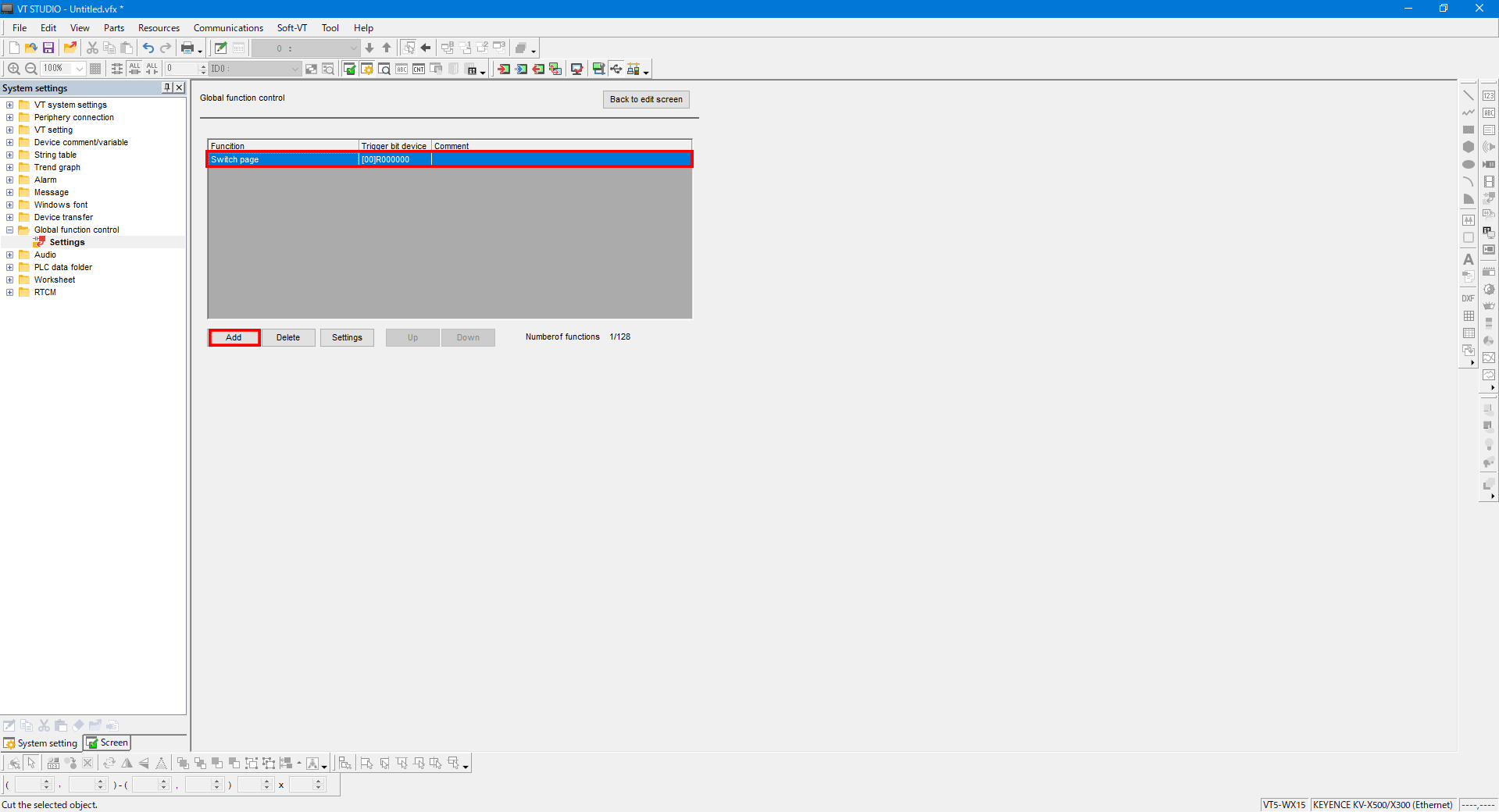Click the Zoom in magnifier icon
This screenshot has height=812, width=1499.
(x=13, y=69)
